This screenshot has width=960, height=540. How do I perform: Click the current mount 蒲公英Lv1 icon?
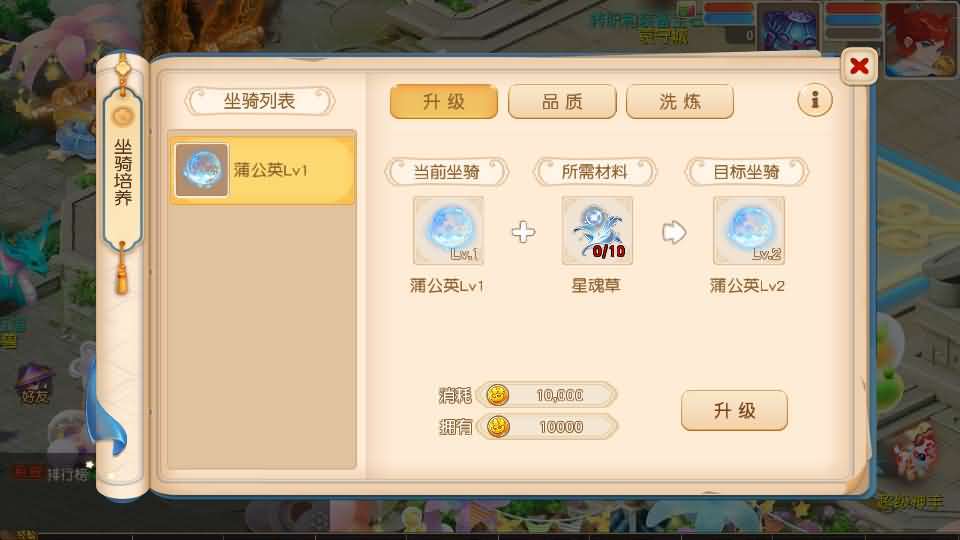coord(448,230)
